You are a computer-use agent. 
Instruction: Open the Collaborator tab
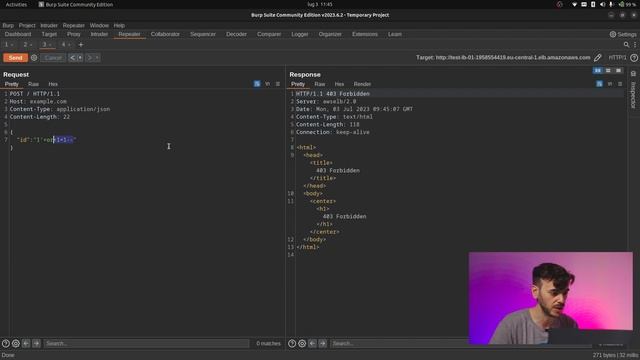(x=165, y=34)
